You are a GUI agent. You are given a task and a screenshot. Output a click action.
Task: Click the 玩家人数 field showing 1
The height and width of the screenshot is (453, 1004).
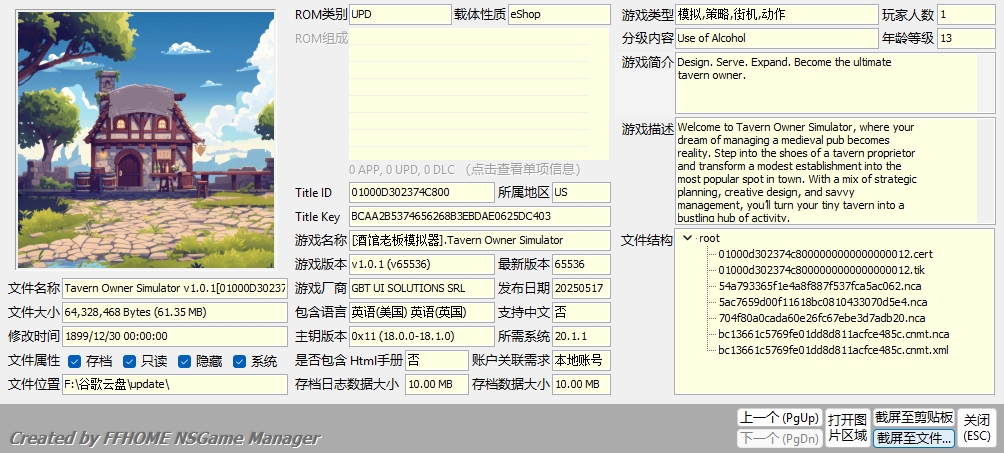click(966, 15)
